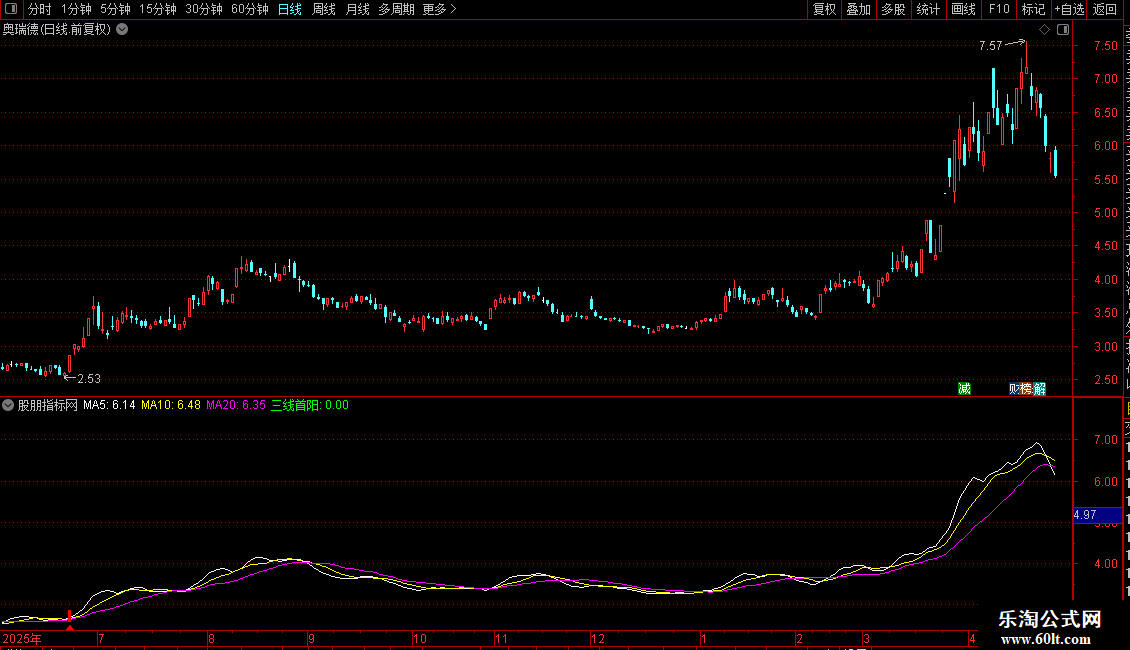Add stock via +自选 button

point(1069,9)
